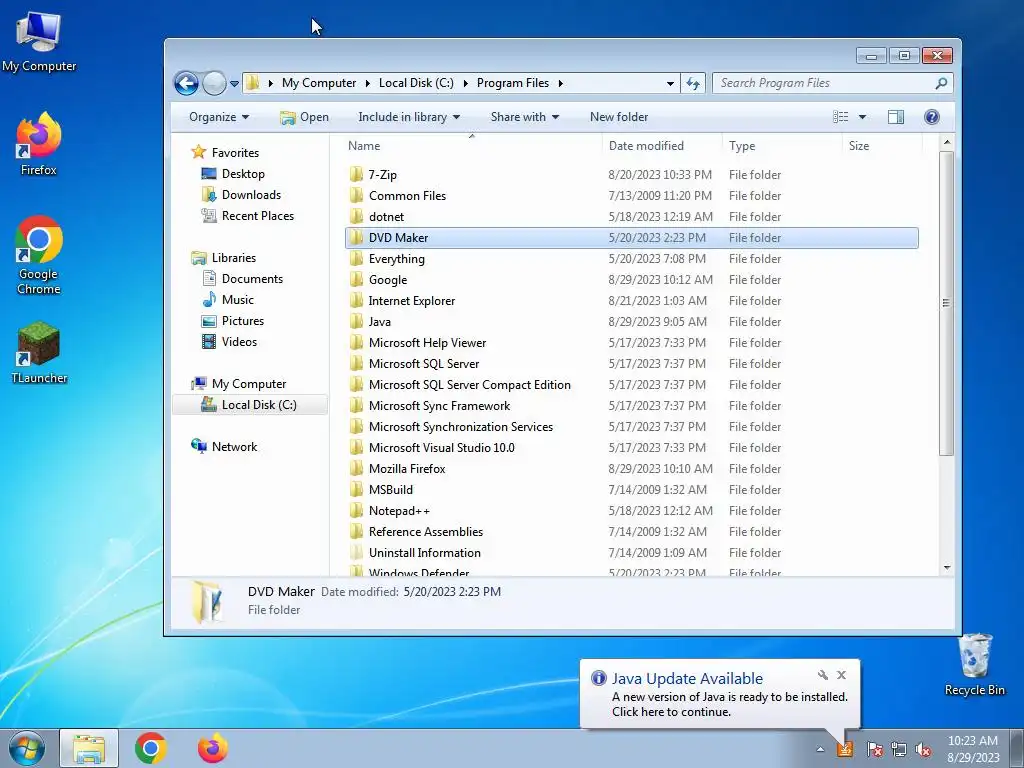
Task: Select the 7-Zip folder icon
Action: pos(356,174)
